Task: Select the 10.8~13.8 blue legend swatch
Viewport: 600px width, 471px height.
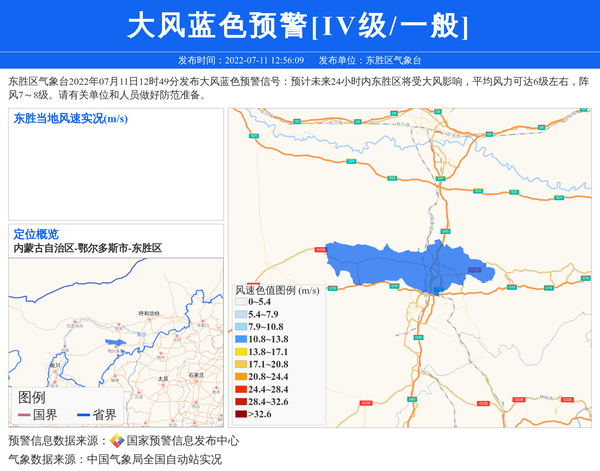Action: click(240, 340)
